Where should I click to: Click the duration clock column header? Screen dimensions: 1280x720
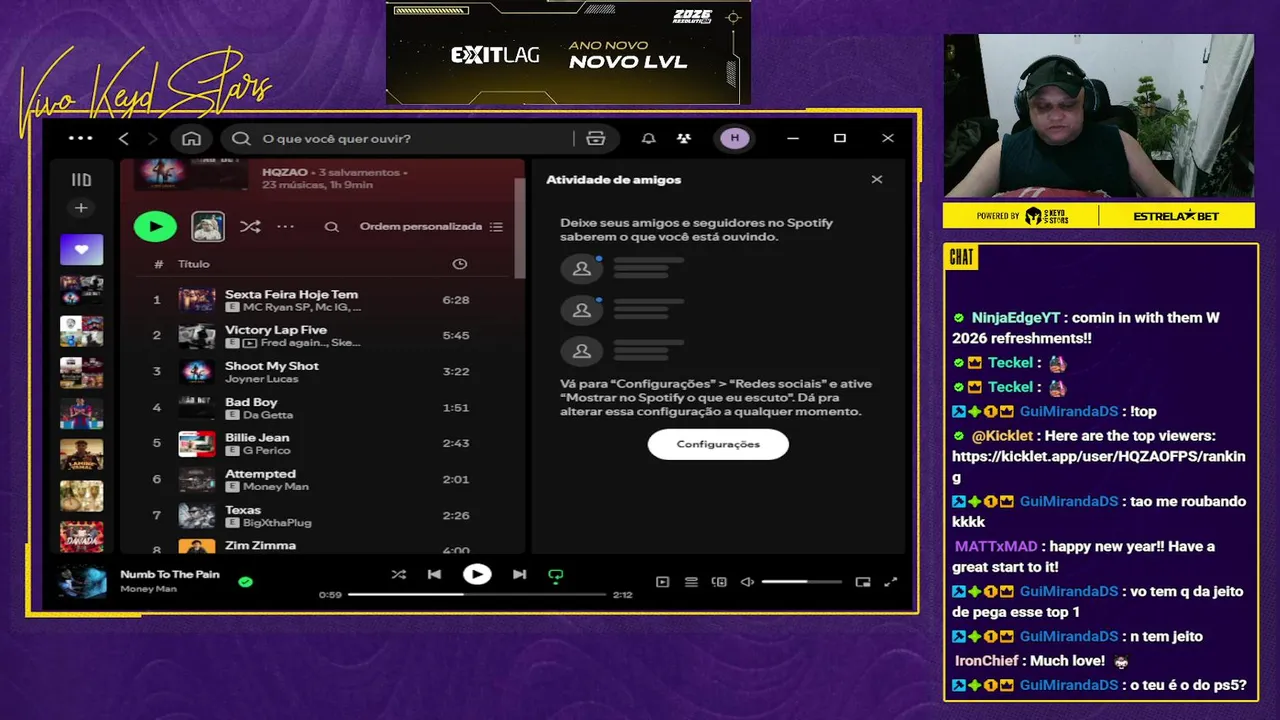coord(460,264)
